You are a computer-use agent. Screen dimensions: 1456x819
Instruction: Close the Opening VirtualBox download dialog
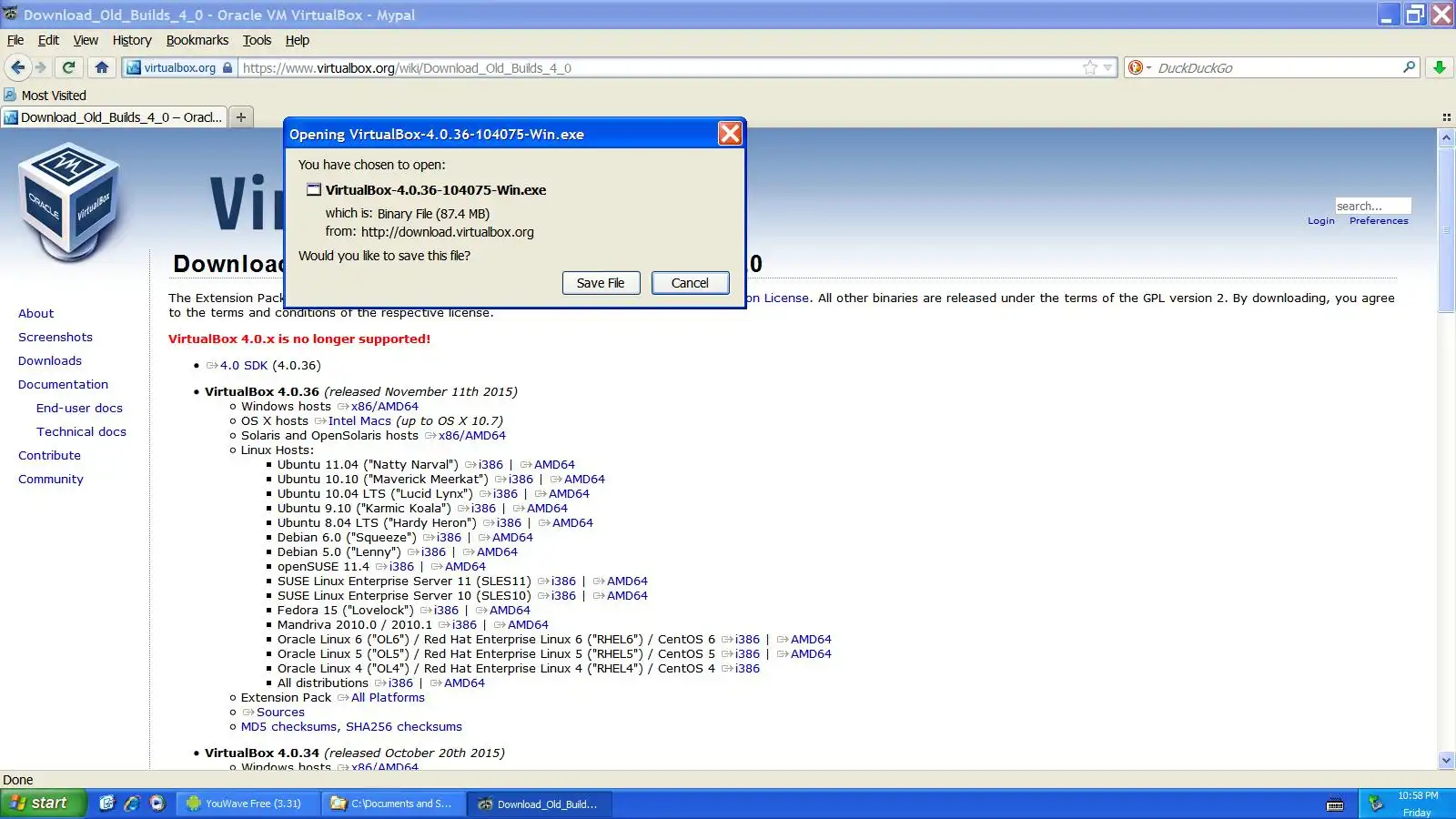click(730, 134)
